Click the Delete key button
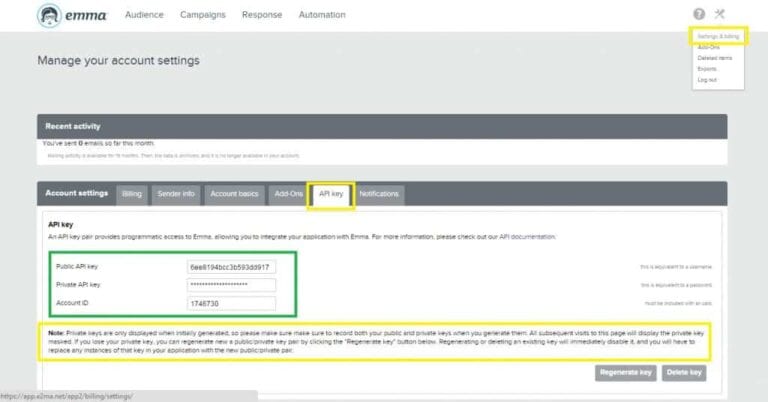The image size is (768, 402). [x=684, y=373]
